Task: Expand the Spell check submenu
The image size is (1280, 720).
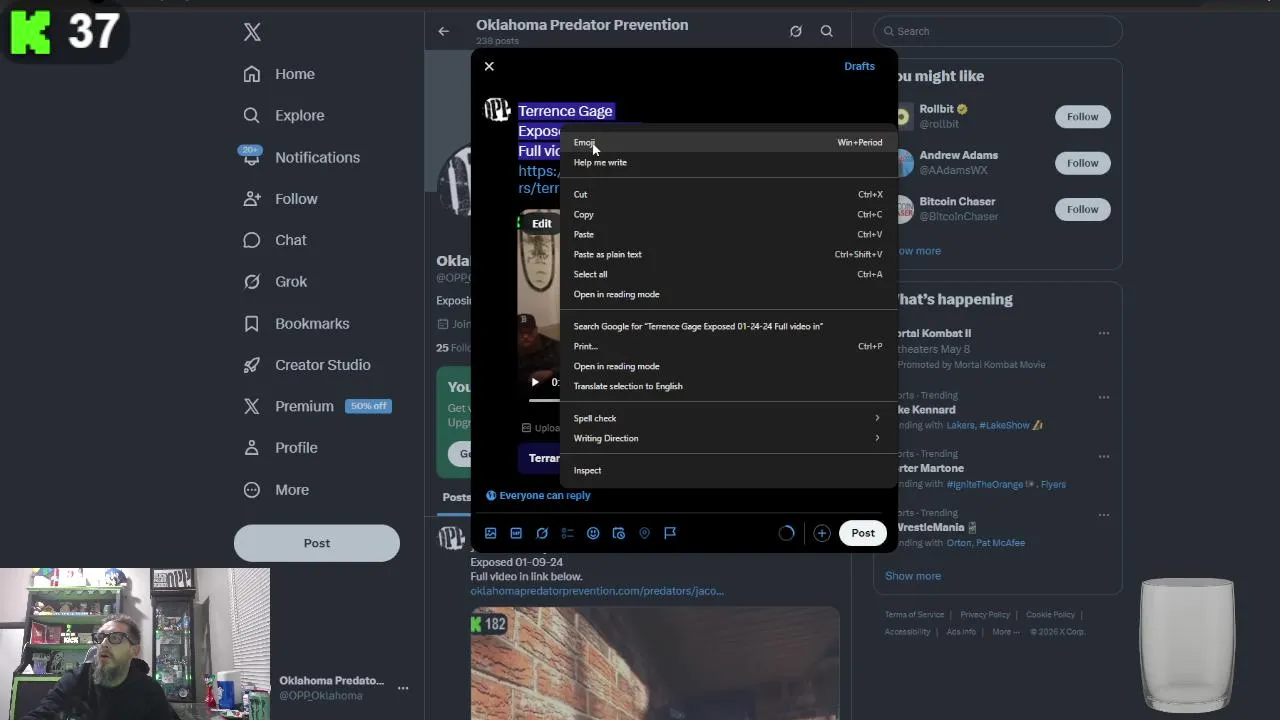Action: pyautogui.click(x=728, y=418)
